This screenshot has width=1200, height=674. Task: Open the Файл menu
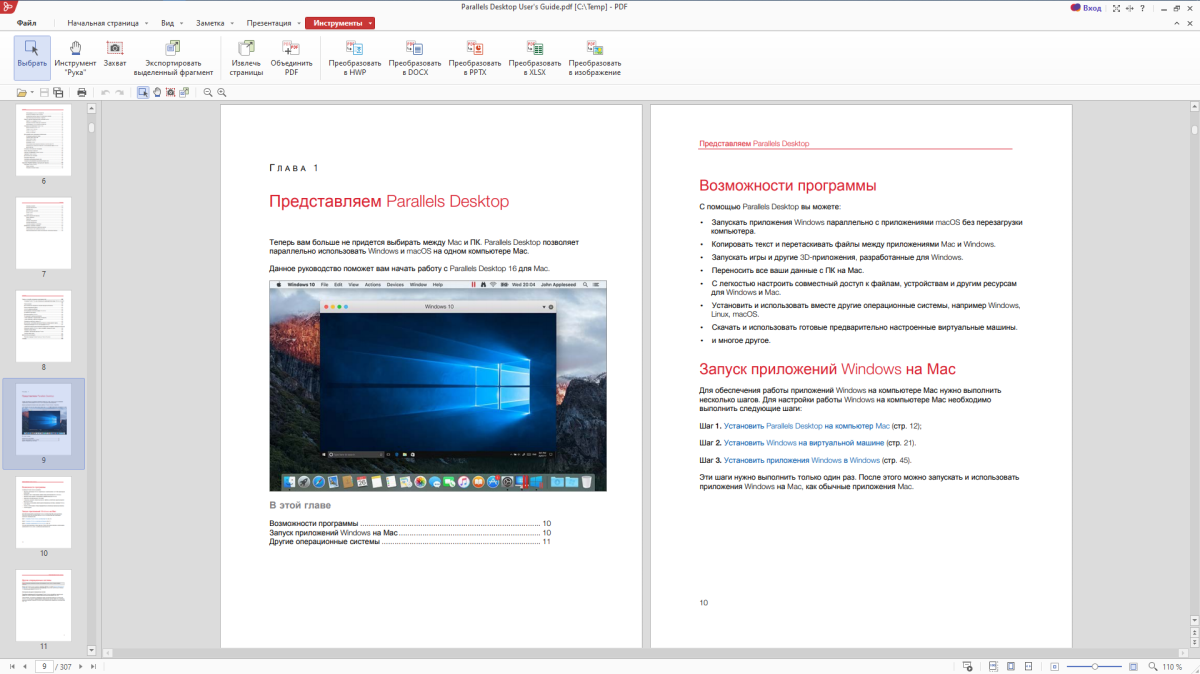pyautogui.click(x=27, y=22)
